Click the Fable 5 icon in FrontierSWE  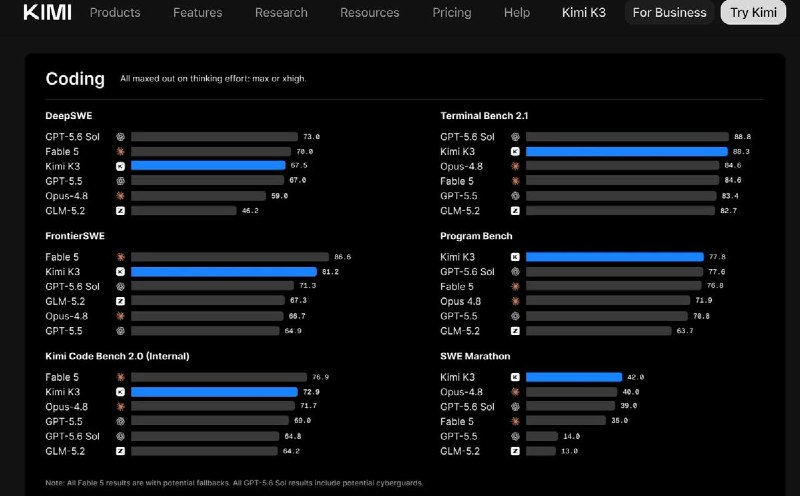[x=120, y=257]
